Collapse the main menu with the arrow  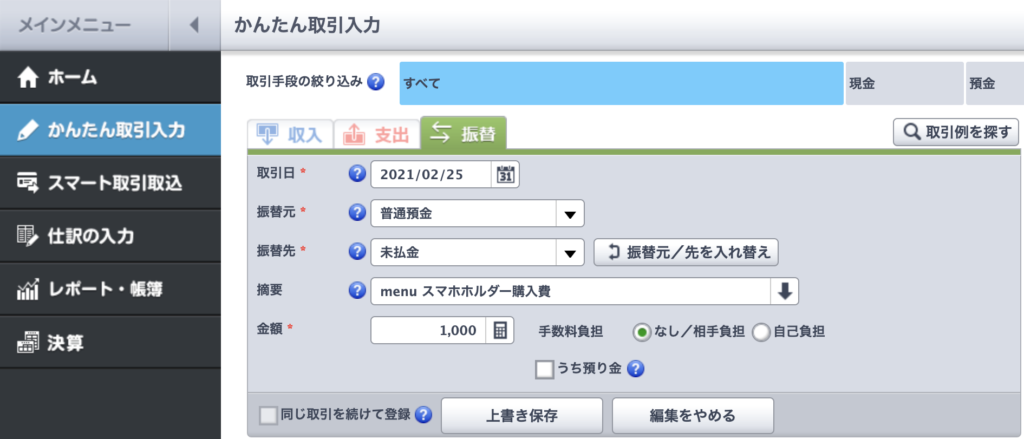click(x=194, y=25)
